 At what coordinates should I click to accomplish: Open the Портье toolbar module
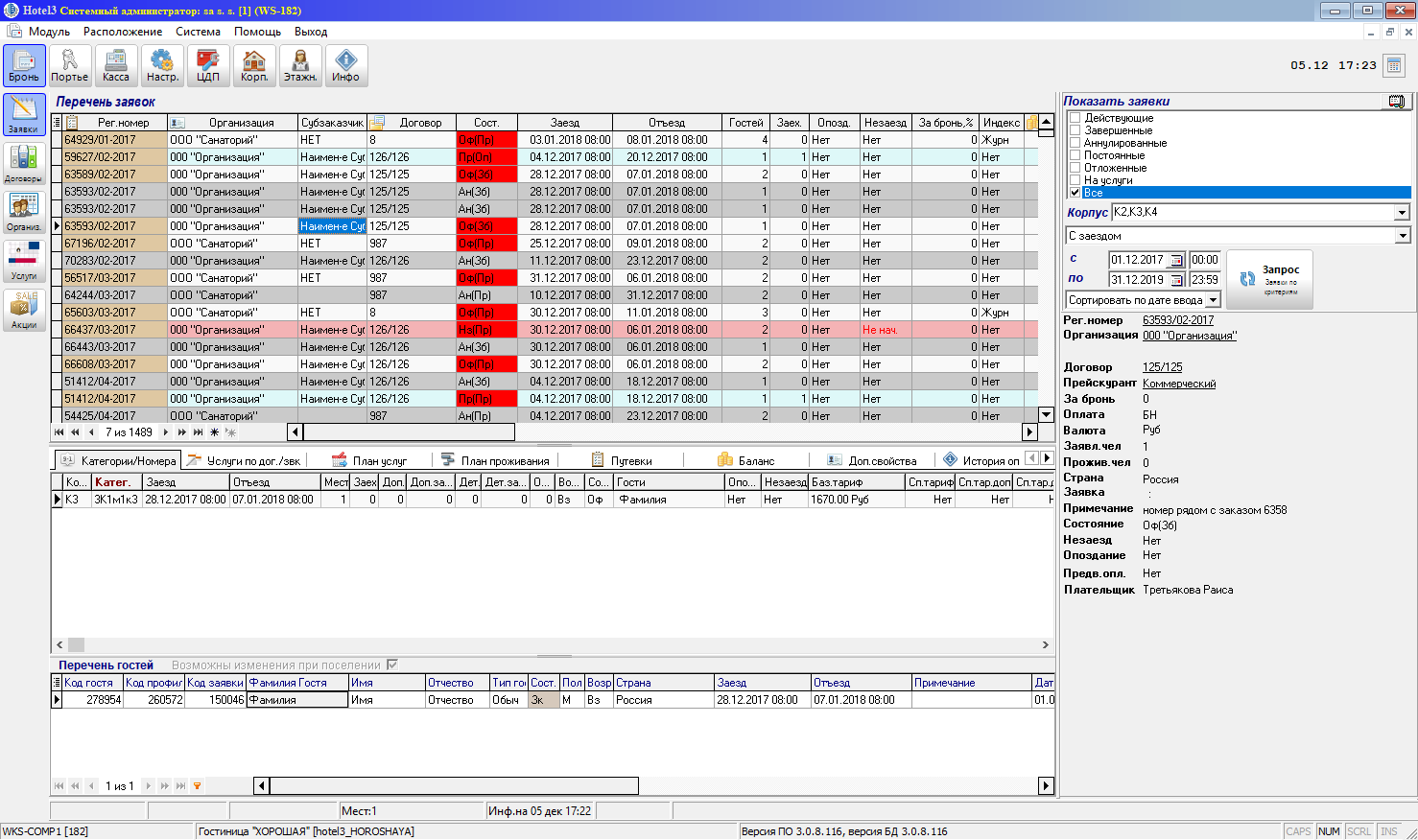point(70,66)
